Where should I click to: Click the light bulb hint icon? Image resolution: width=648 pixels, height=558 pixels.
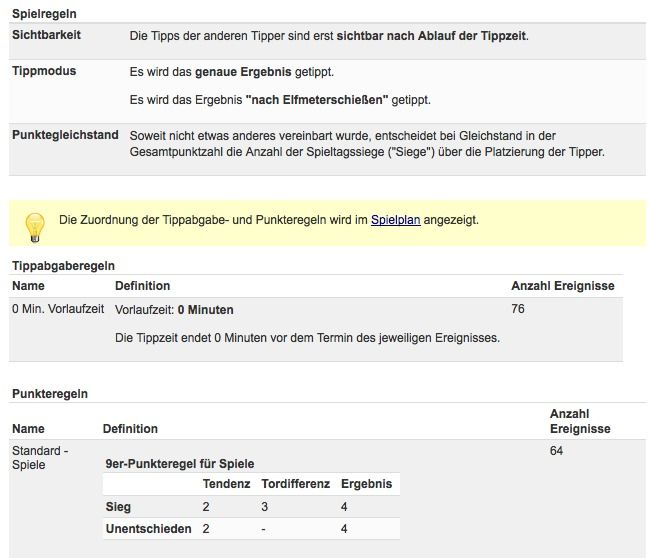(35, 227)
